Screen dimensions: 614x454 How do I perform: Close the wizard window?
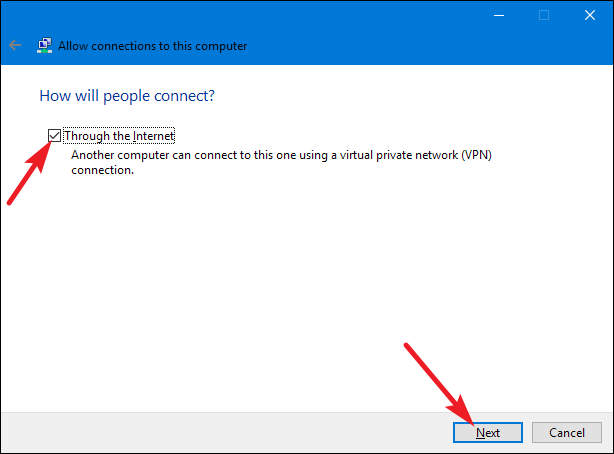point(590,15)
